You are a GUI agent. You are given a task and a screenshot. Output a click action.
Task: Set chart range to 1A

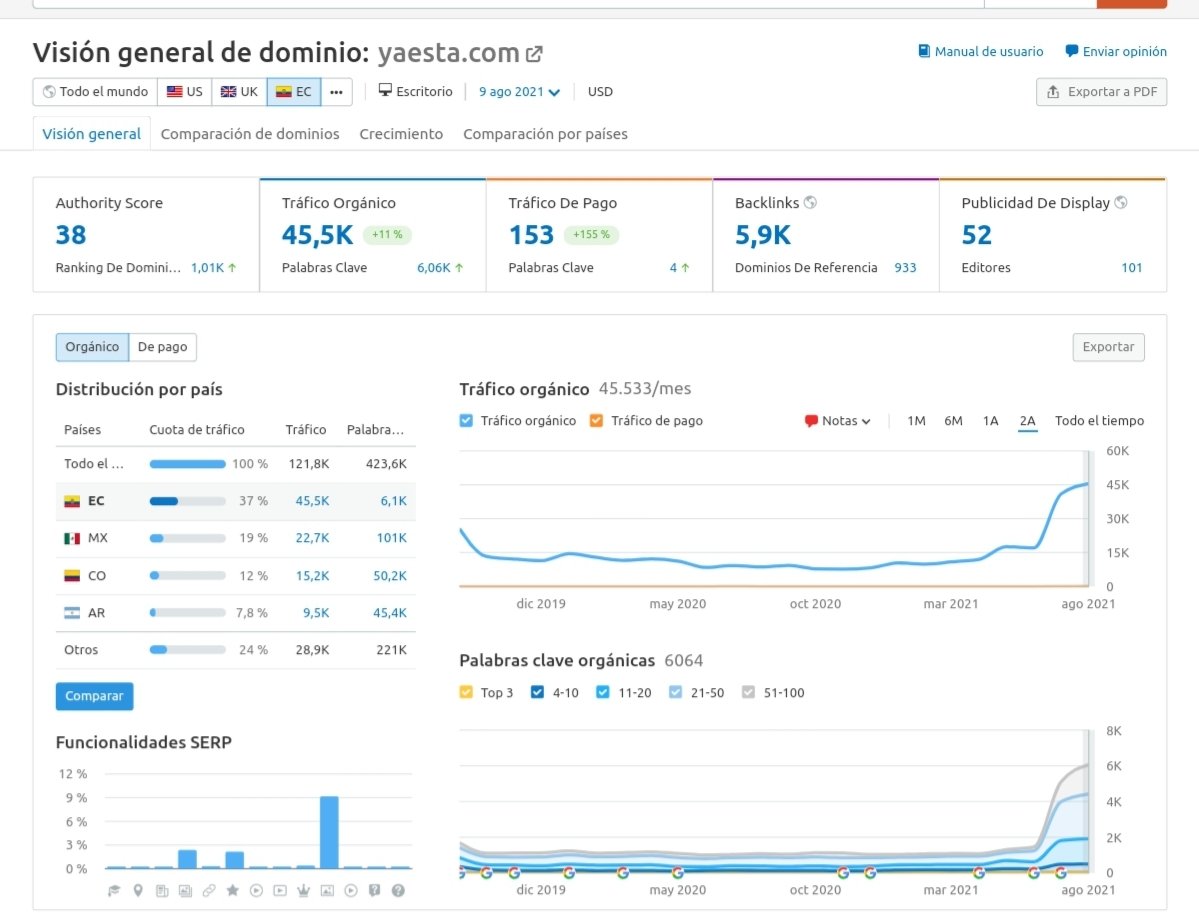pos(990,421)
